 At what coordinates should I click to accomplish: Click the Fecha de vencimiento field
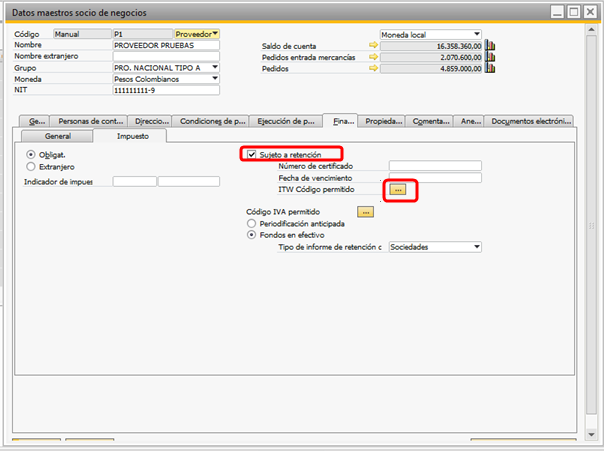point(434,178)
